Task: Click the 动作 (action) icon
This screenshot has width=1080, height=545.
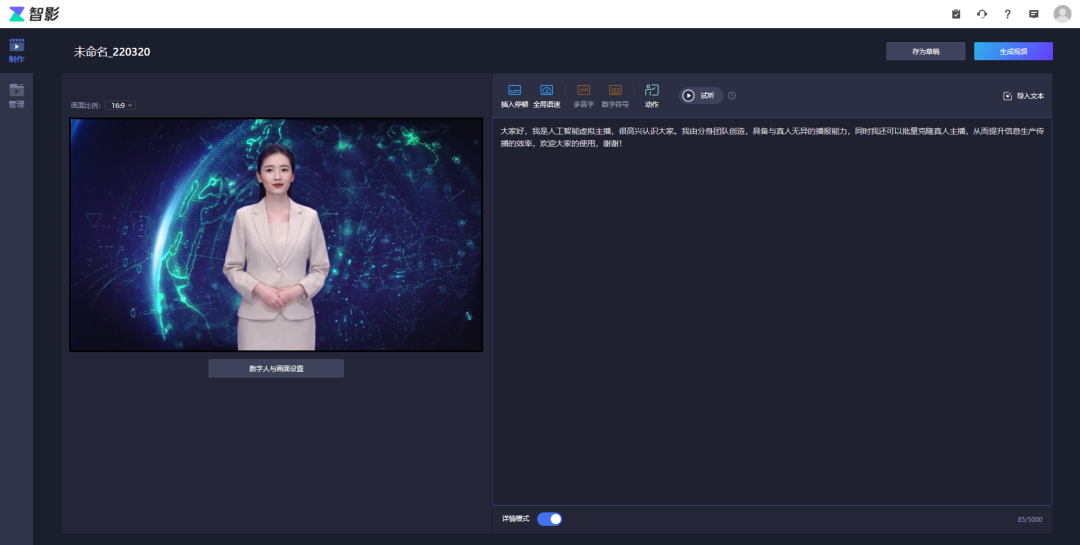Action: [x=652, y=91]
